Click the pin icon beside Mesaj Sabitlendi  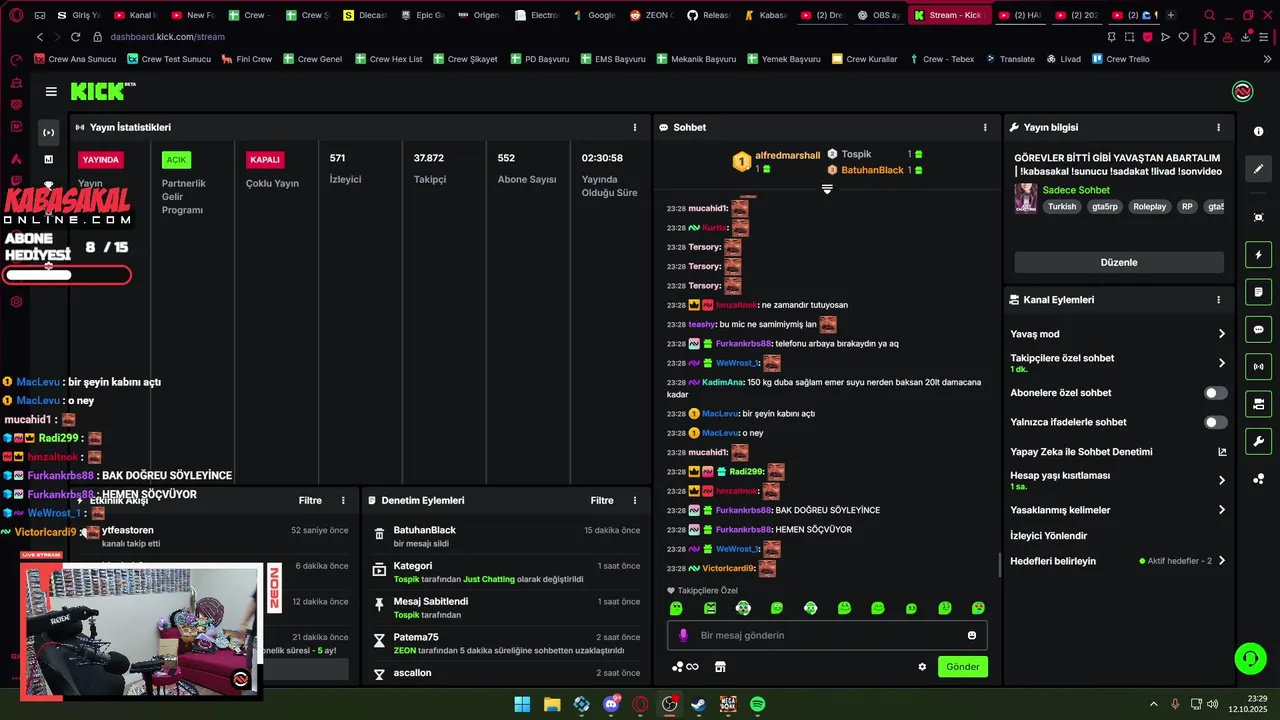(x=379, y=606)
